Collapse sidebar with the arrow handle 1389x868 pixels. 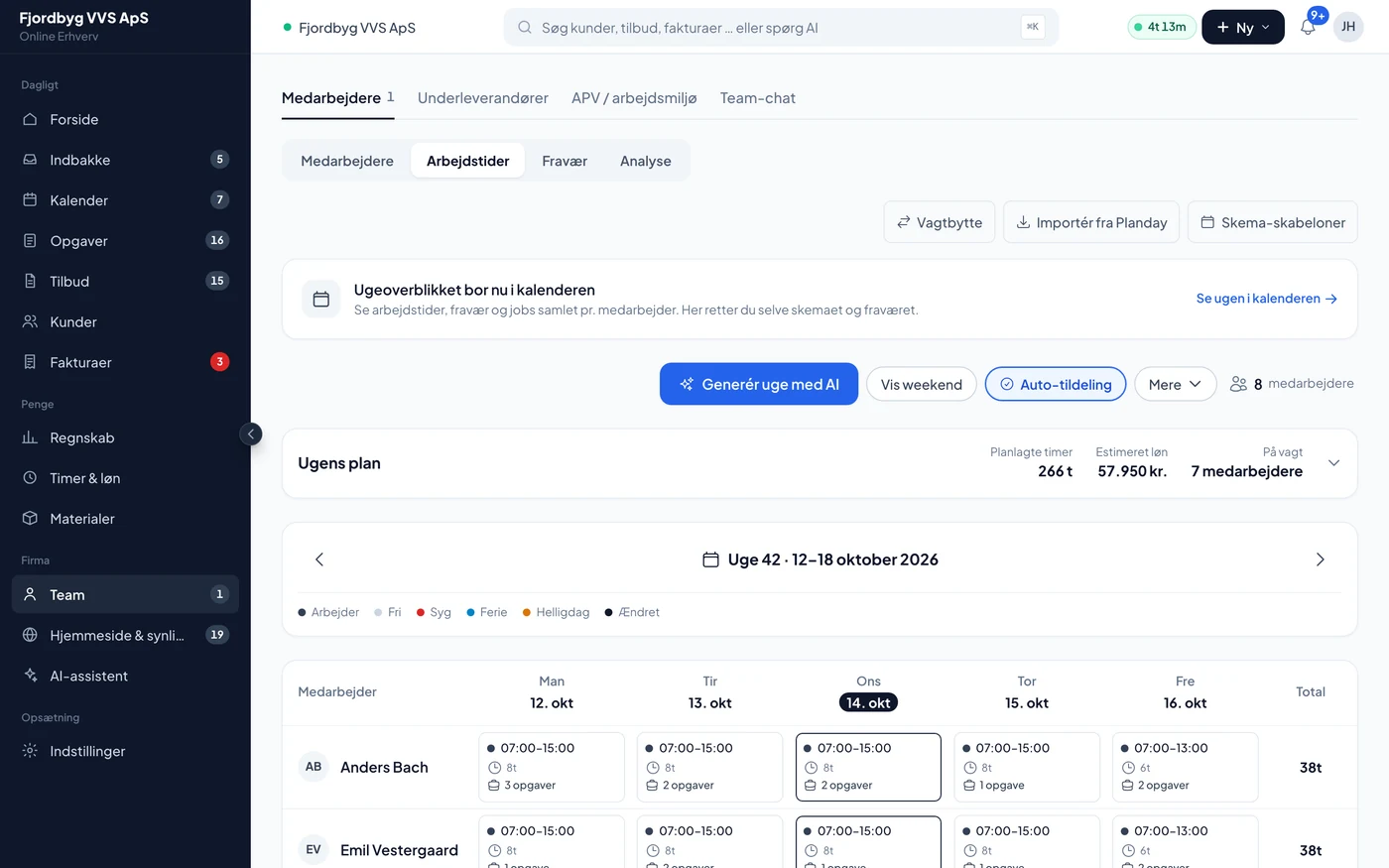(x=251, y=434)
